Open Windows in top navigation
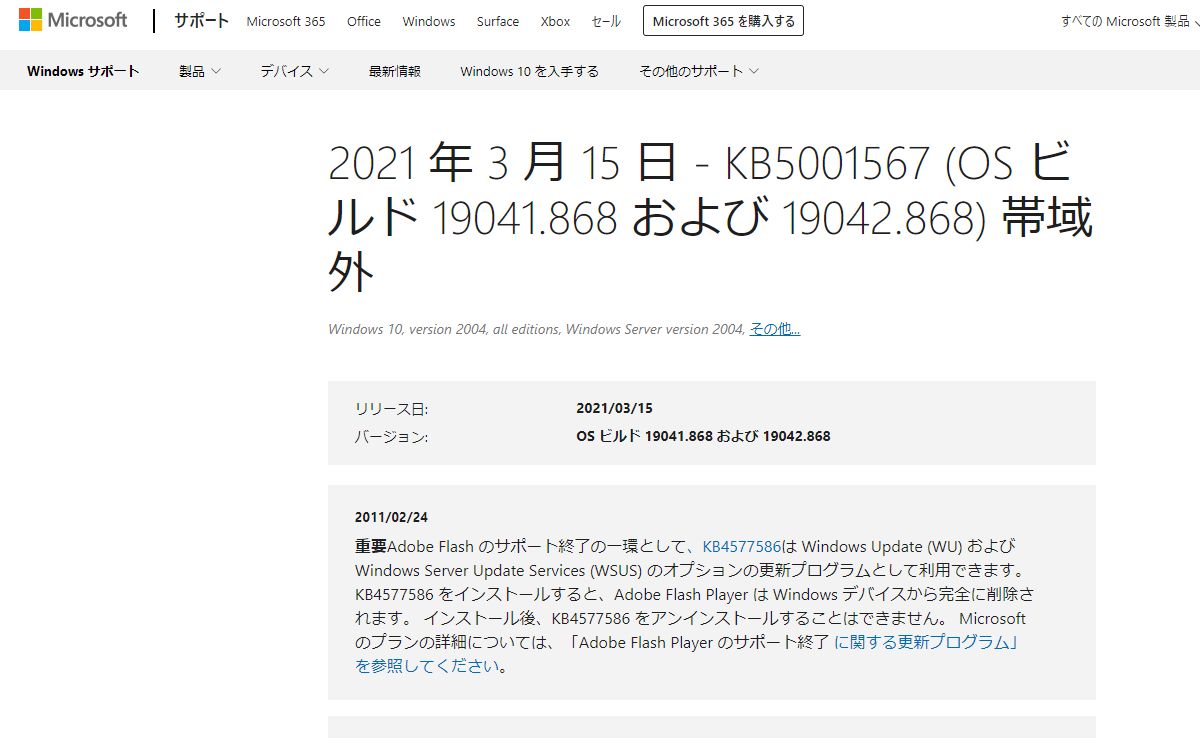The image size is (1200, 738). [429, 21]
